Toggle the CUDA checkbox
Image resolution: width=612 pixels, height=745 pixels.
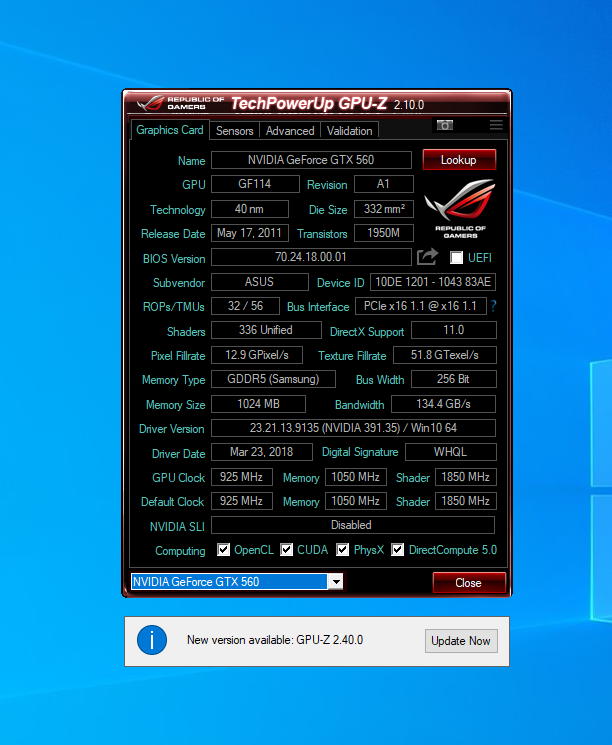point(287,550)
